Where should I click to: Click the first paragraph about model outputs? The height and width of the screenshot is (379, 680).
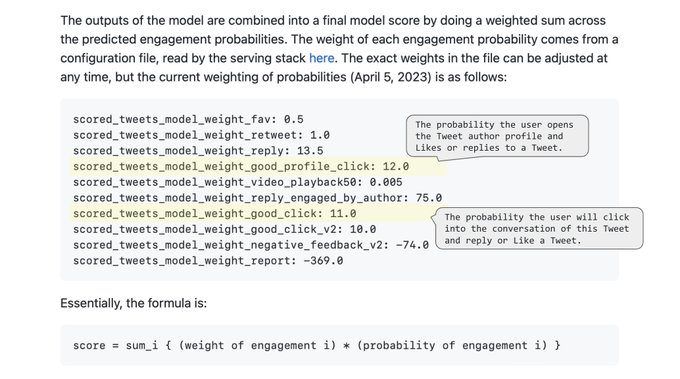(x=340, y=49)
